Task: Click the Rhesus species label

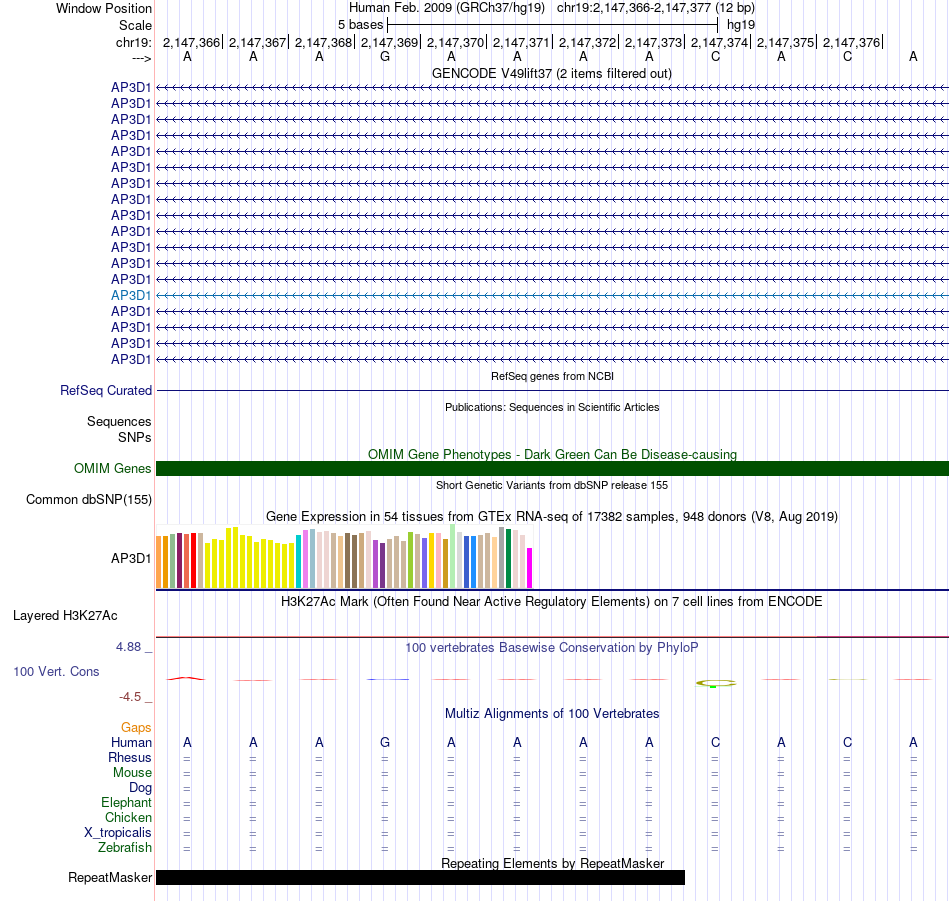Action: (x=130, y=757)
